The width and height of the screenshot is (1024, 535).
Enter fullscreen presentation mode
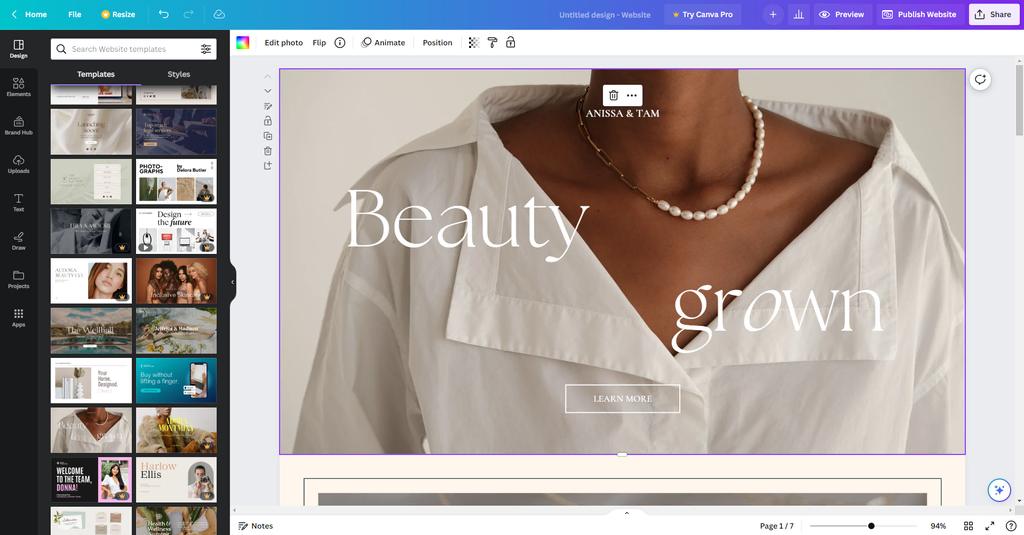(x=990, y=526)
